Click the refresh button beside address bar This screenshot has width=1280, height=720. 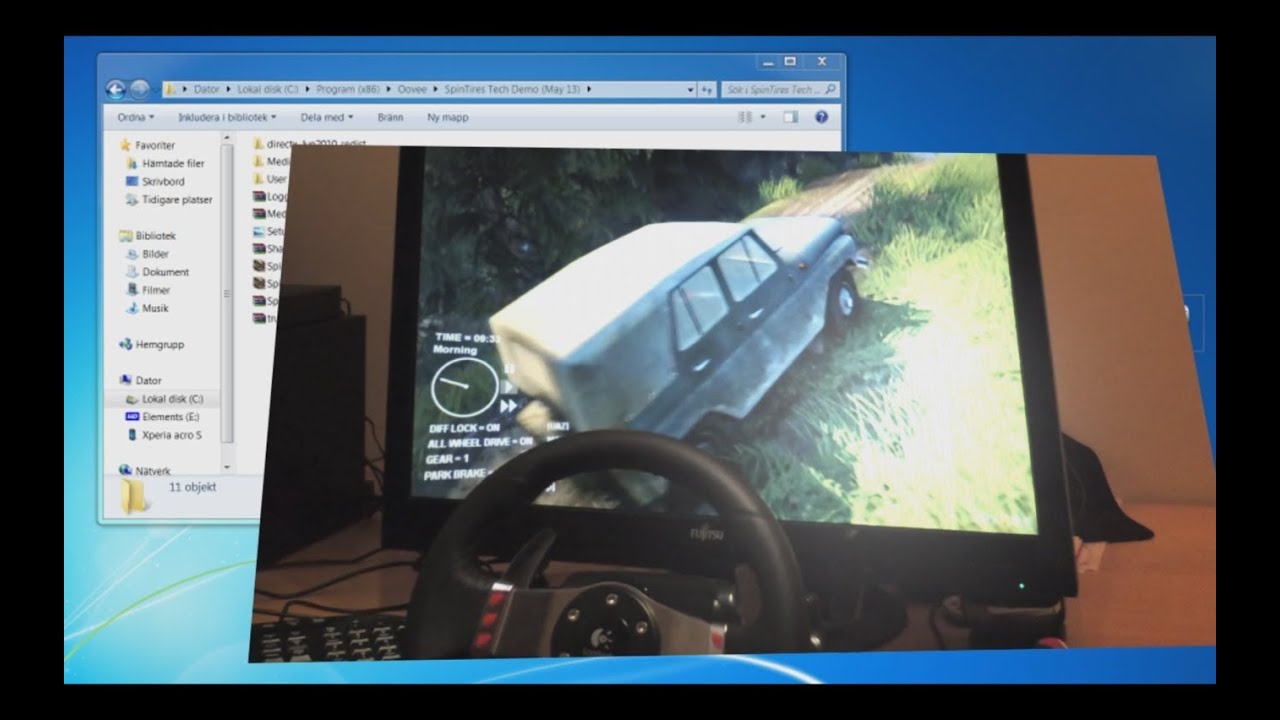[707, 89]
